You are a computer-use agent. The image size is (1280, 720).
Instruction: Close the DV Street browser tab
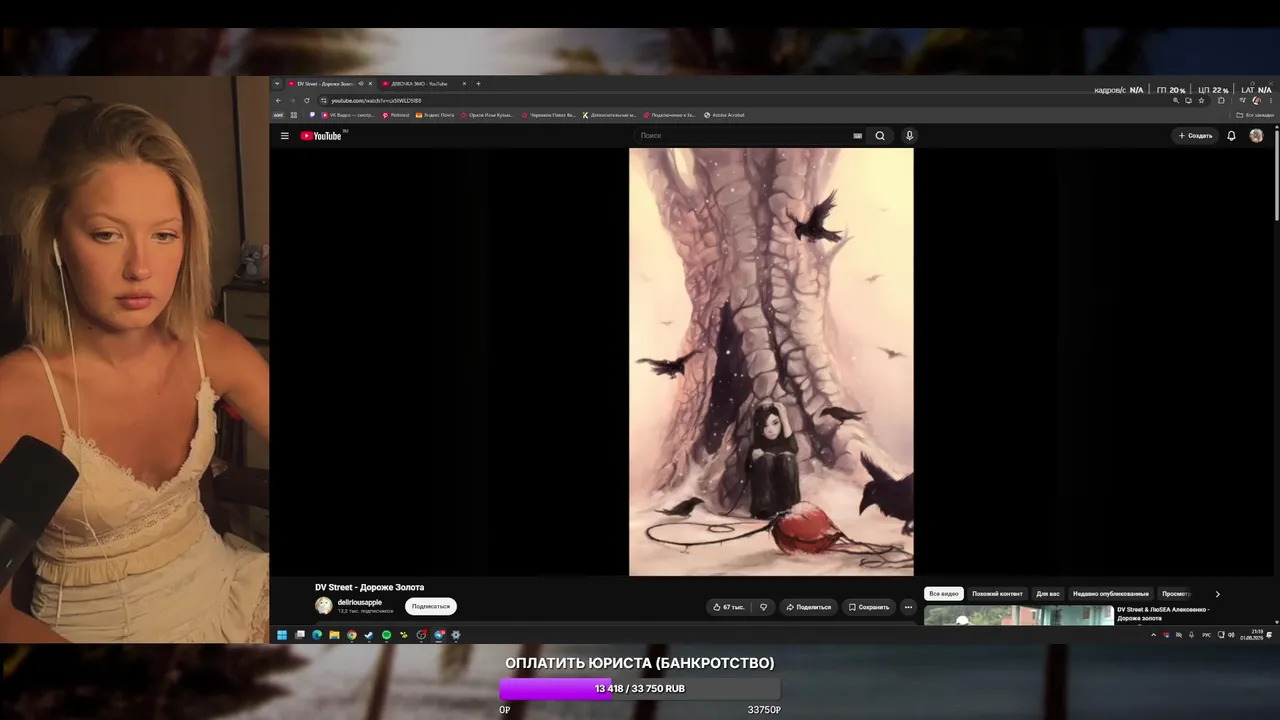[370, 84]
